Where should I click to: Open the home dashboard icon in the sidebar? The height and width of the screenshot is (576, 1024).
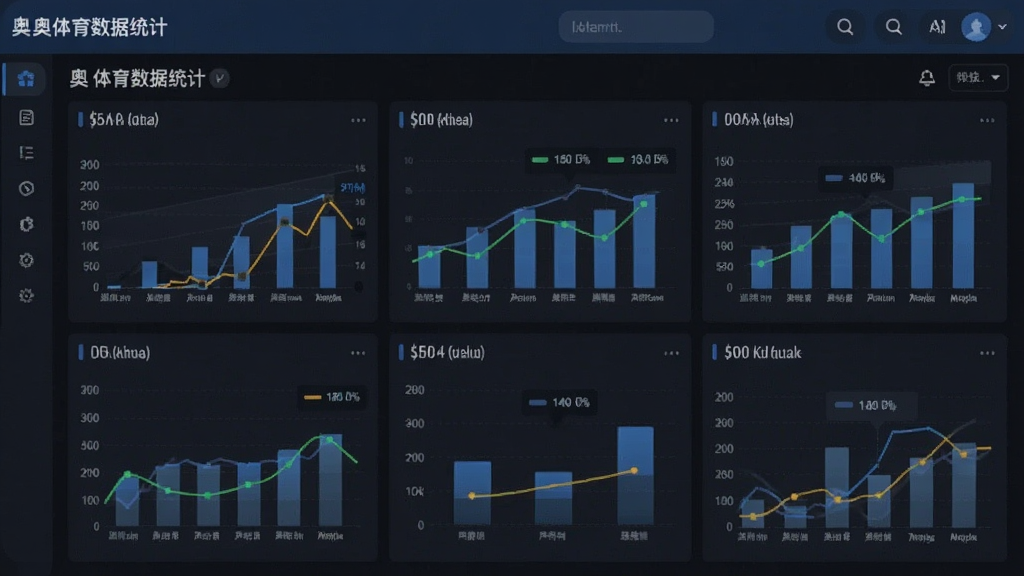[26, 79]
